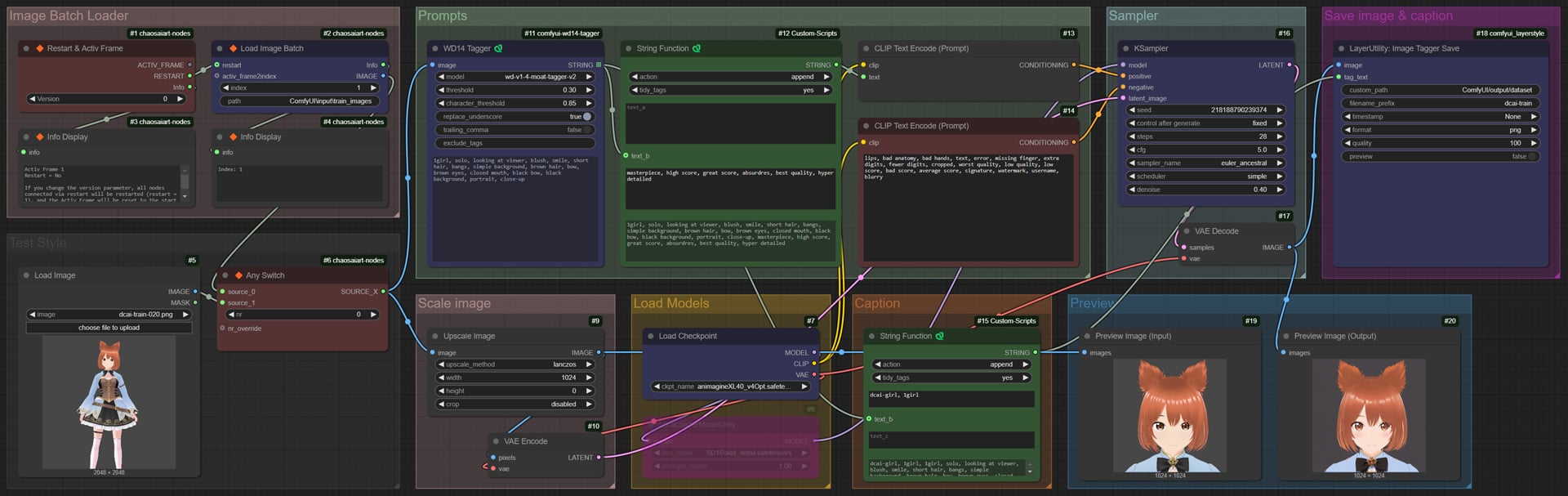
Task: Open the format combo in Image Tagger Save
Action: click(1441, 130)
